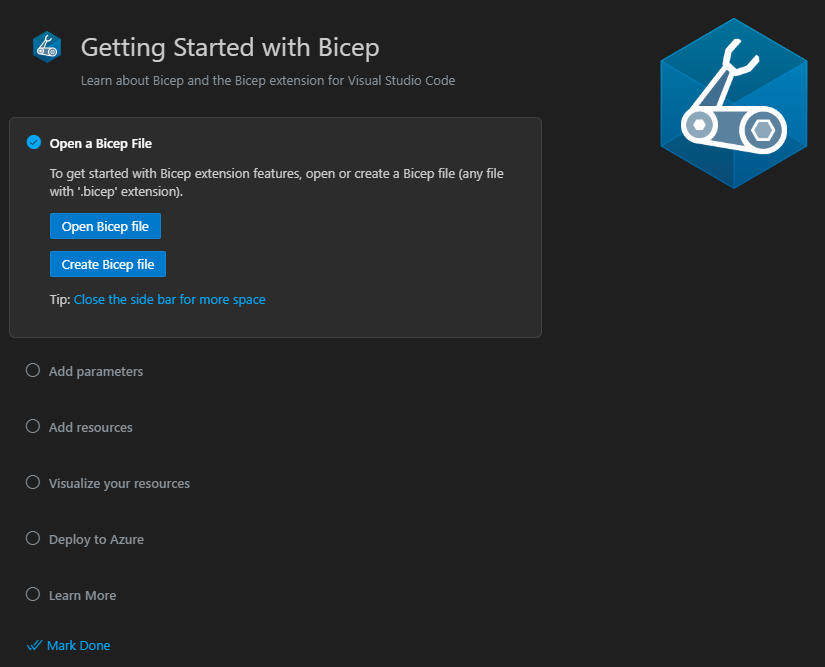This screenshot has height=667, width=825.
Task: Click the Learn More step circle
Action: click(32, 594)
